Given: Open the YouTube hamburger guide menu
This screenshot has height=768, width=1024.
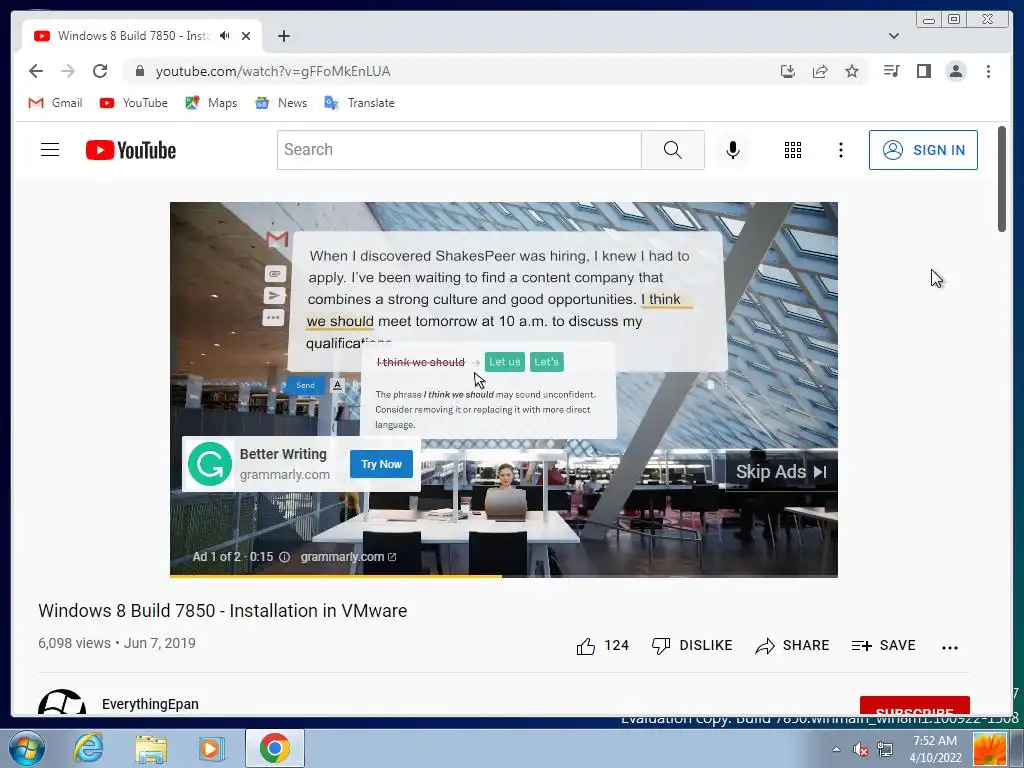Looking at the screenshot, I should pyautogui.click(x=50, y=150).
